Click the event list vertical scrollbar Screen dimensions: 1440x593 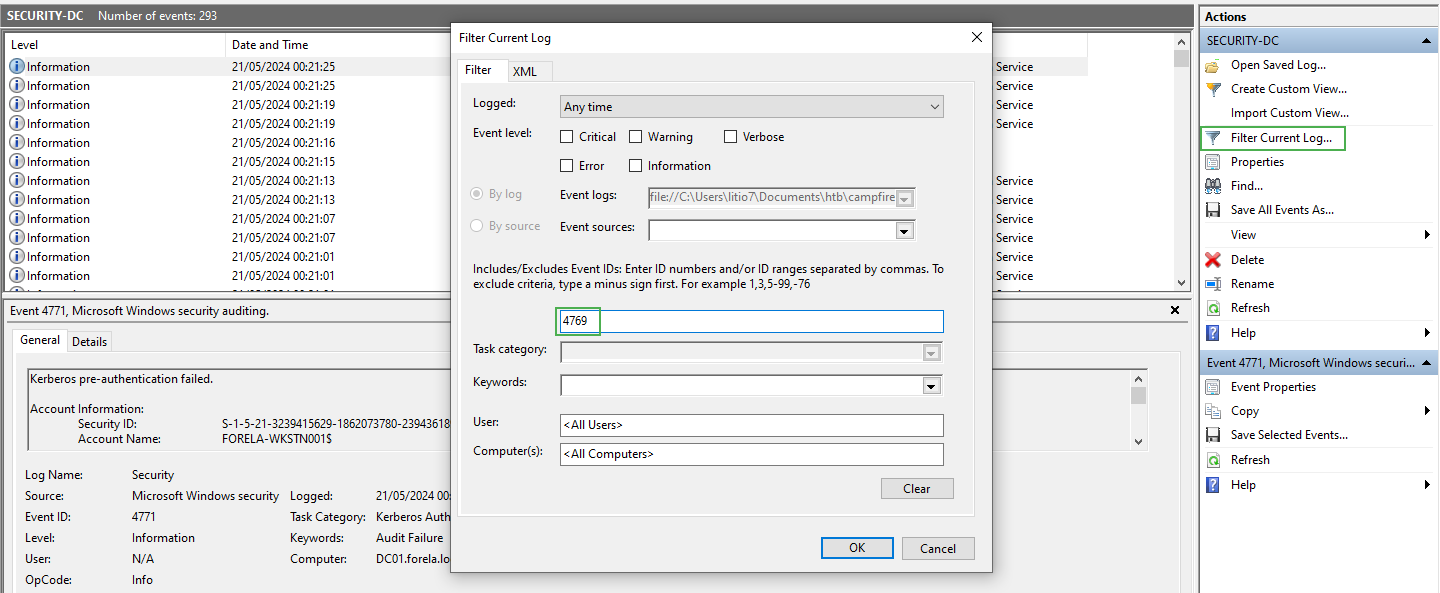[1181, 164]
